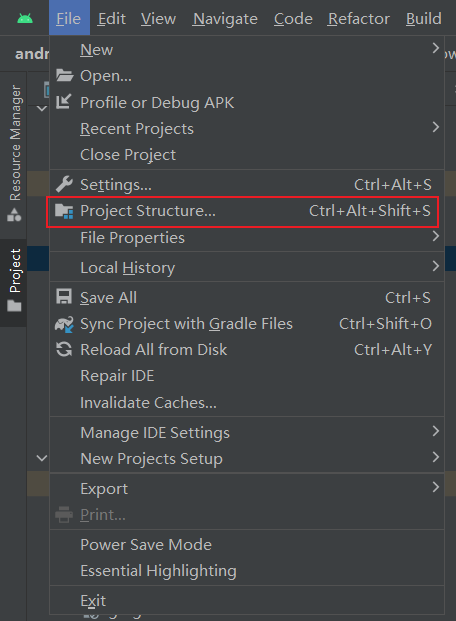The image size is (456, 621).
Task: Open the Resource Manager side panel
Action: (15, 152)
